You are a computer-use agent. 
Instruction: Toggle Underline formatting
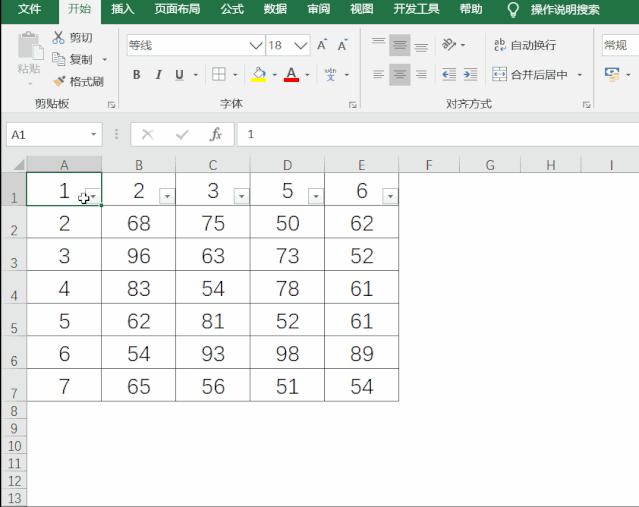click(179, 75)
